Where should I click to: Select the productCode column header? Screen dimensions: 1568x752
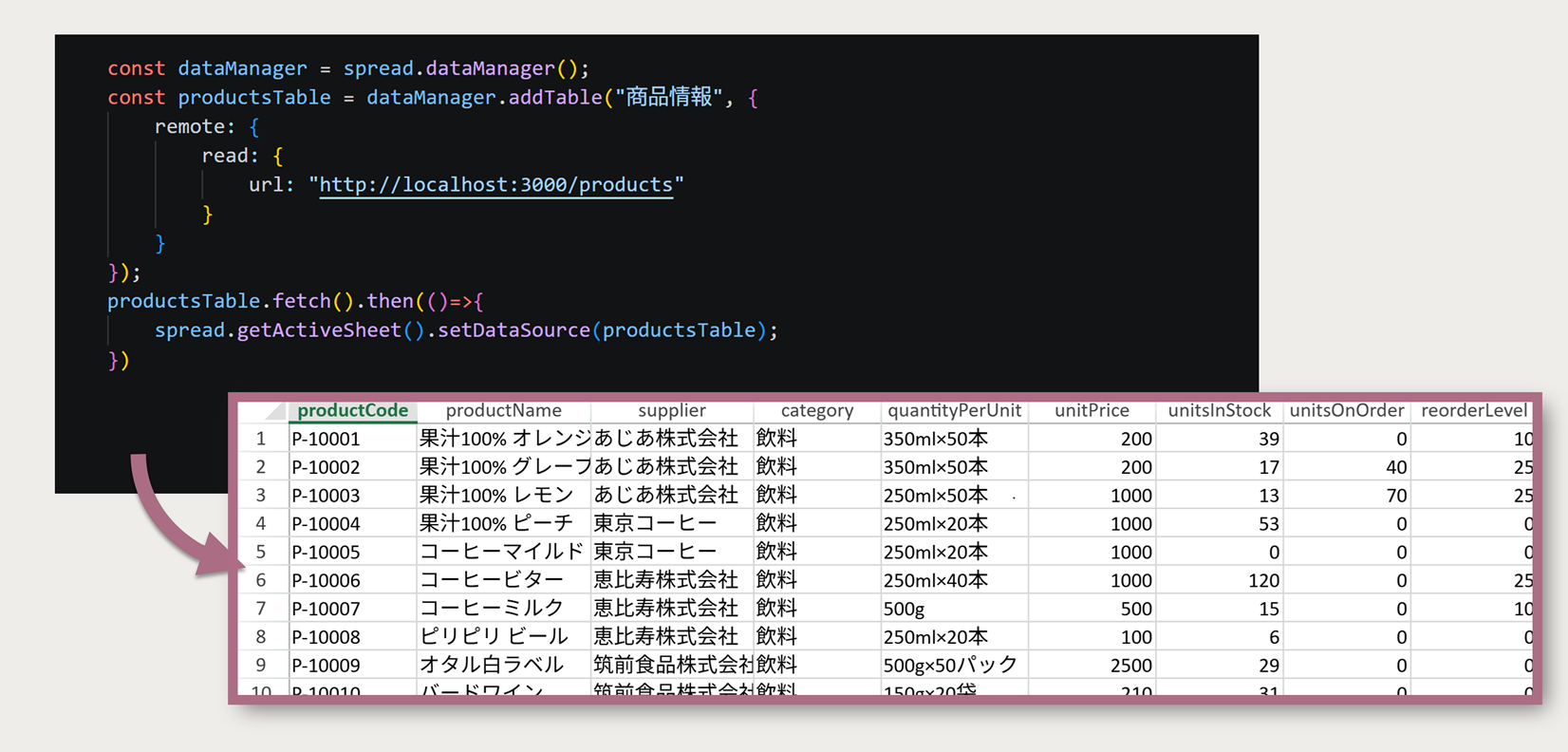[x=352, y=410]
